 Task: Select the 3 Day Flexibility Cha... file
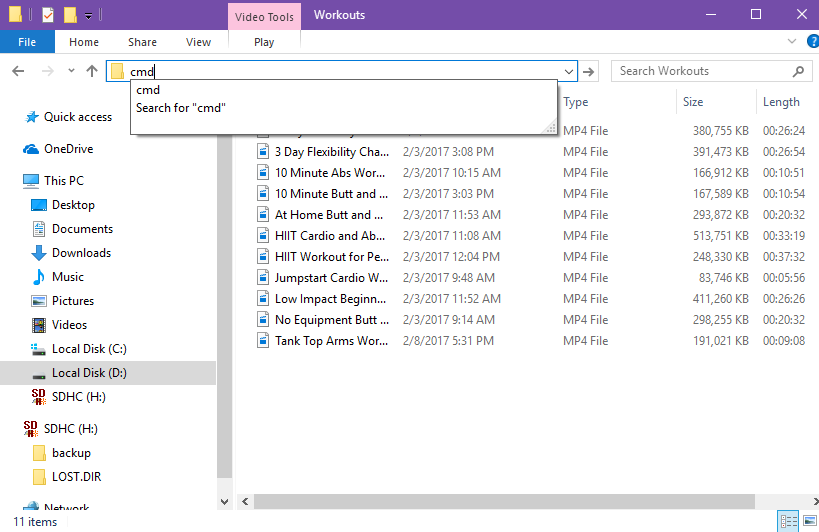tap(332, 152)
